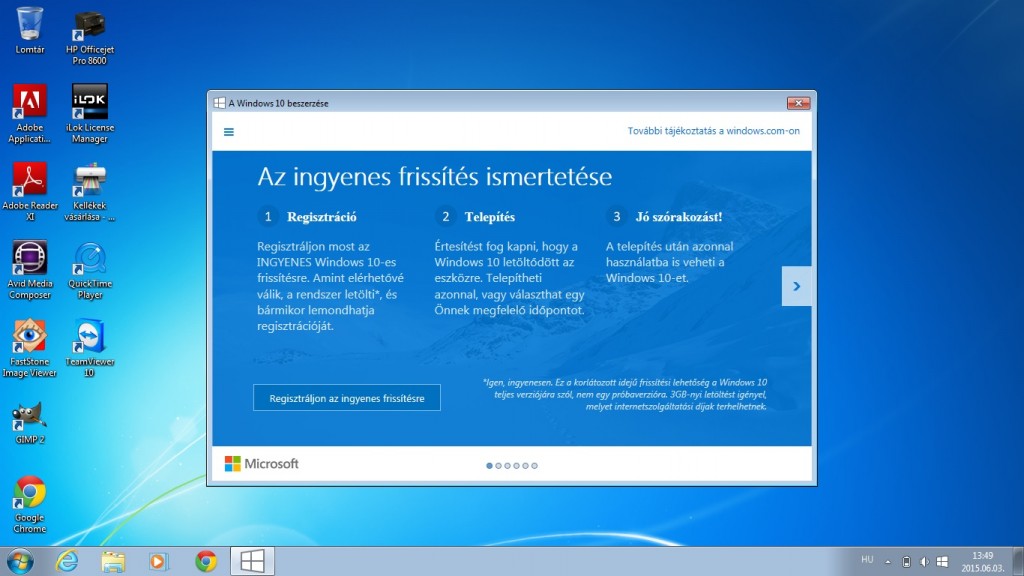The width and height of the screenshot is (1024, 576).
Task: Select the last page indicator dot
Action: pos(534,465)
